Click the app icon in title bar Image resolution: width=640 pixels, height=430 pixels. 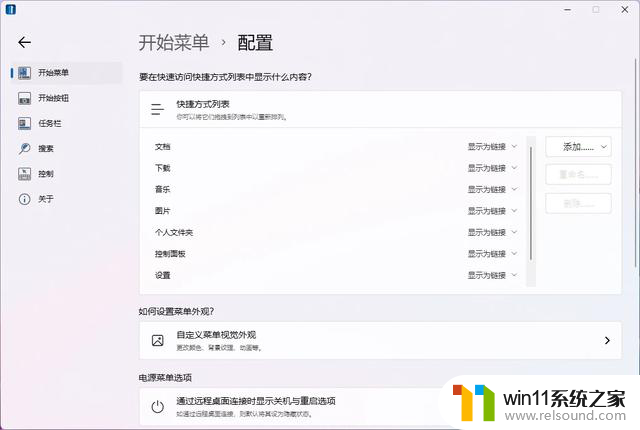11,9
